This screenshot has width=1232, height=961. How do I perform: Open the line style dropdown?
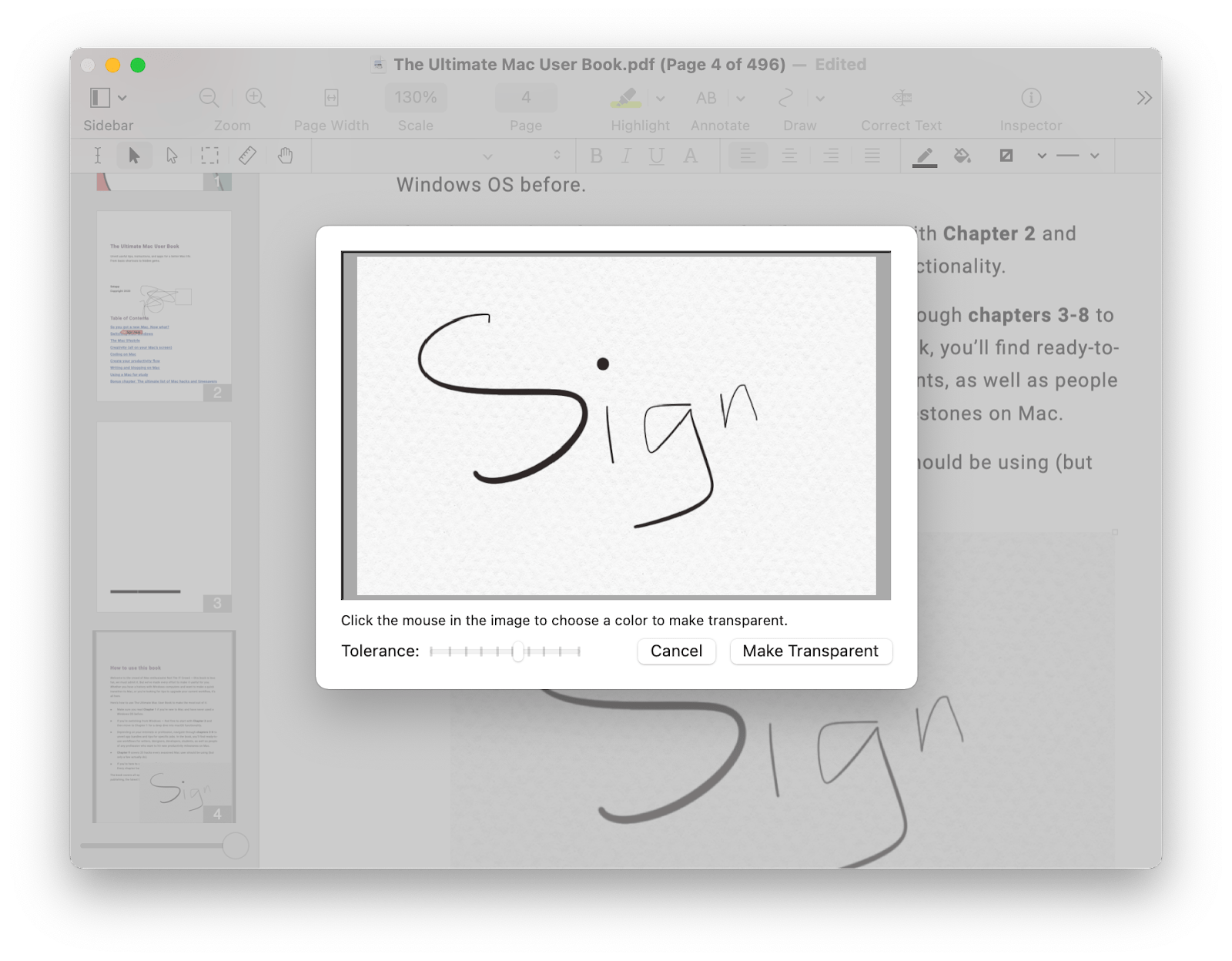[1095, 156]
